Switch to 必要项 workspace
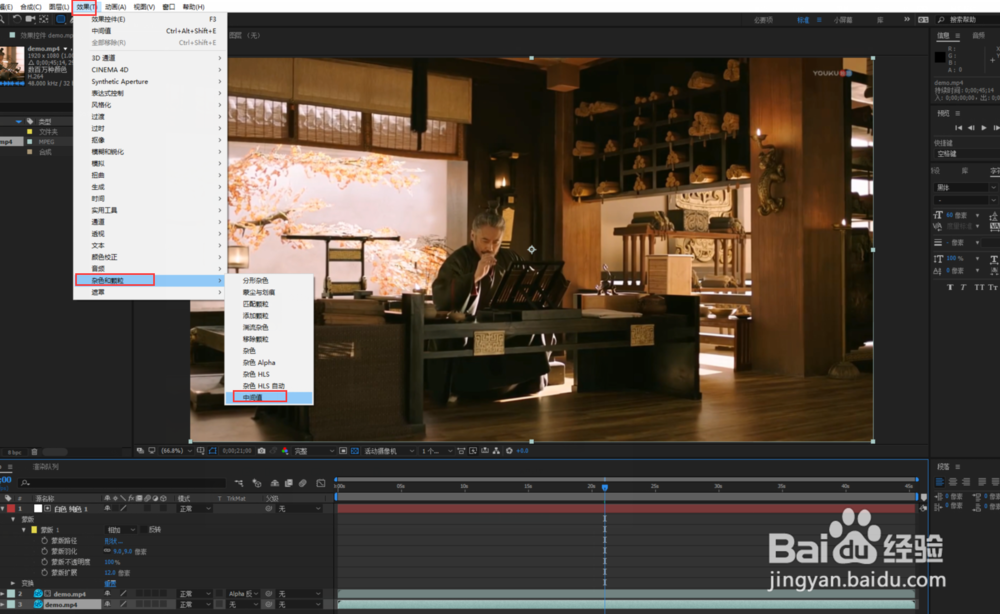 tap(763, 20)
